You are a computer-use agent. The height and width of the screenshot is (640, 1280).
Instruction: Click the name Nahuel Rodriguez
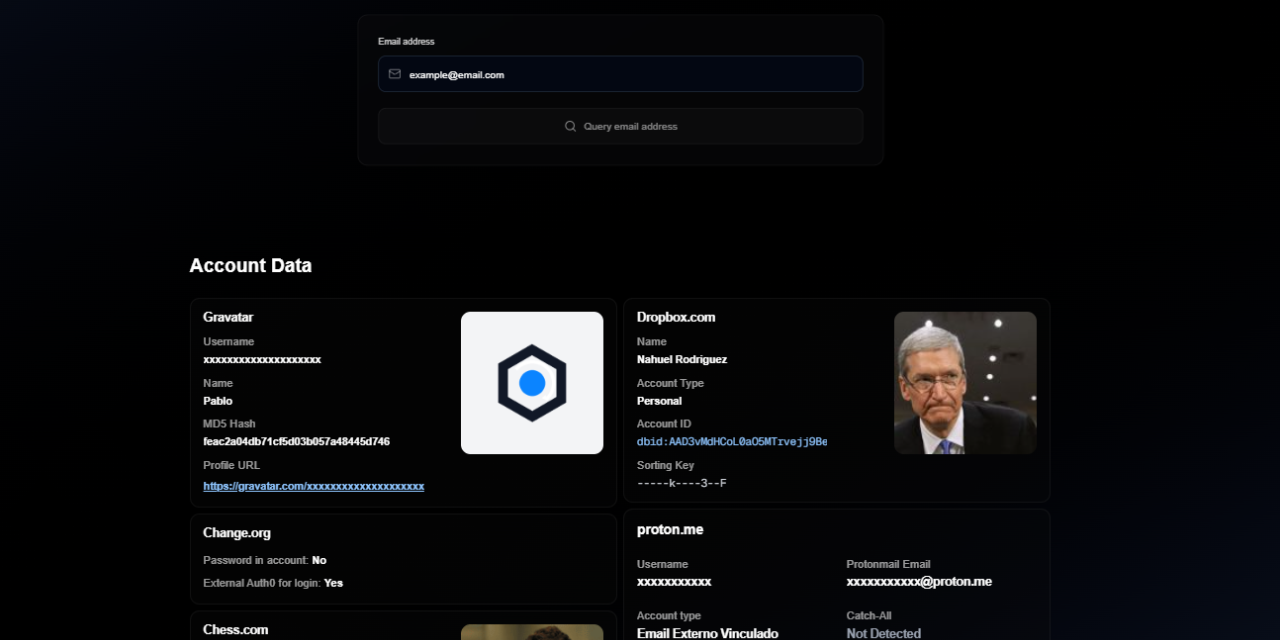pyautogui.click(x=682, y=359)
